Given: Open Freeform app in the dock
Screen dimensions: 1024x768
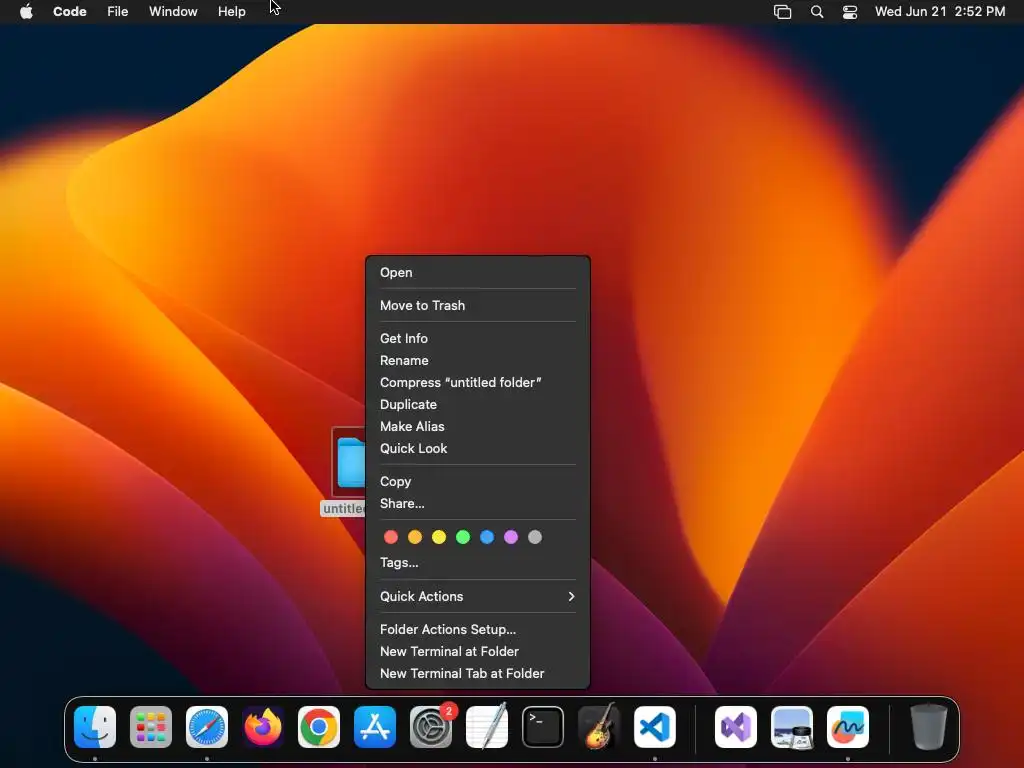Looking at the screenshot, I should 848,727.
